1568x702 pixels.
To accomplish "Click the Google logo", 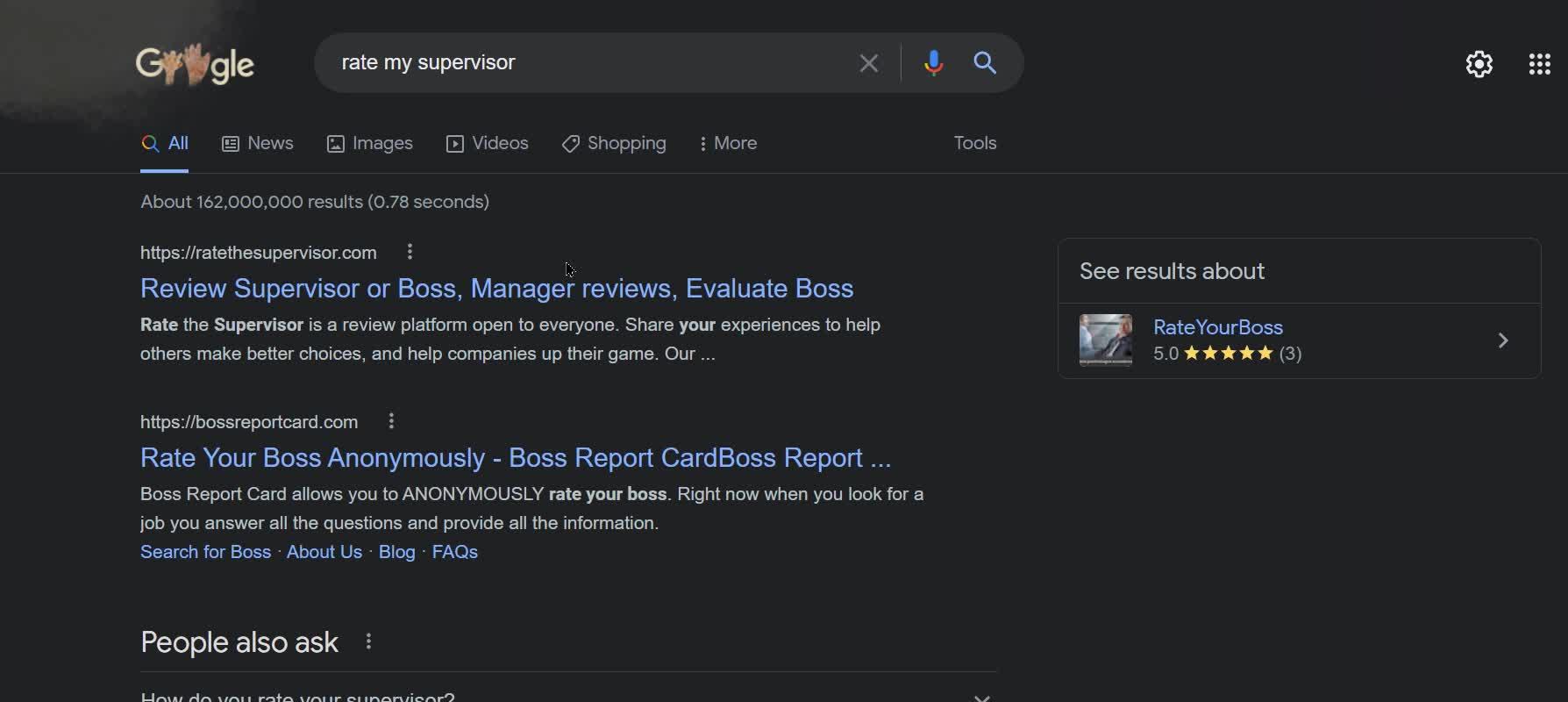I will click(x=195, y=64).
